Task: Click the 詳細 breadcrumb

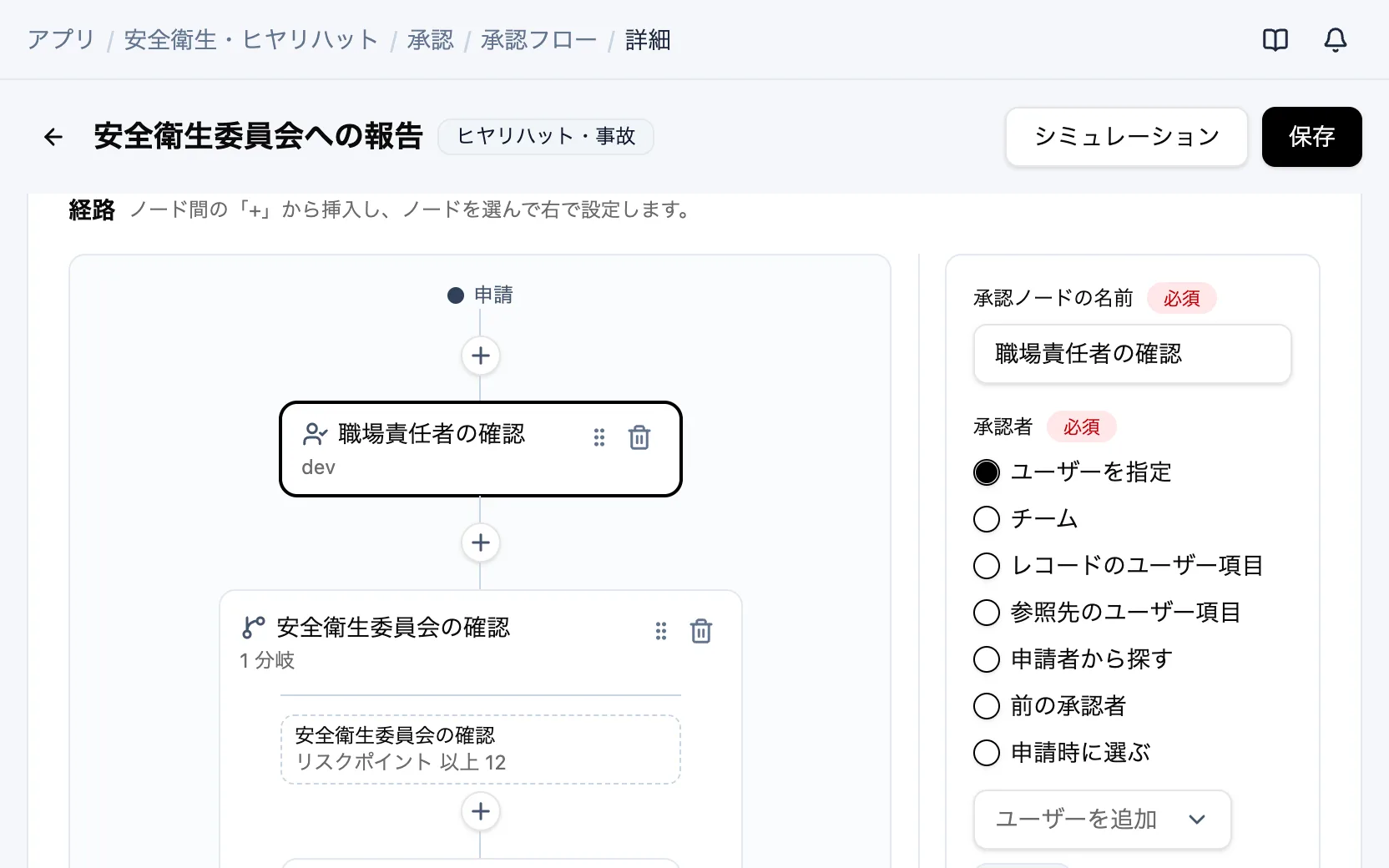Action: [x=648, y=40]
